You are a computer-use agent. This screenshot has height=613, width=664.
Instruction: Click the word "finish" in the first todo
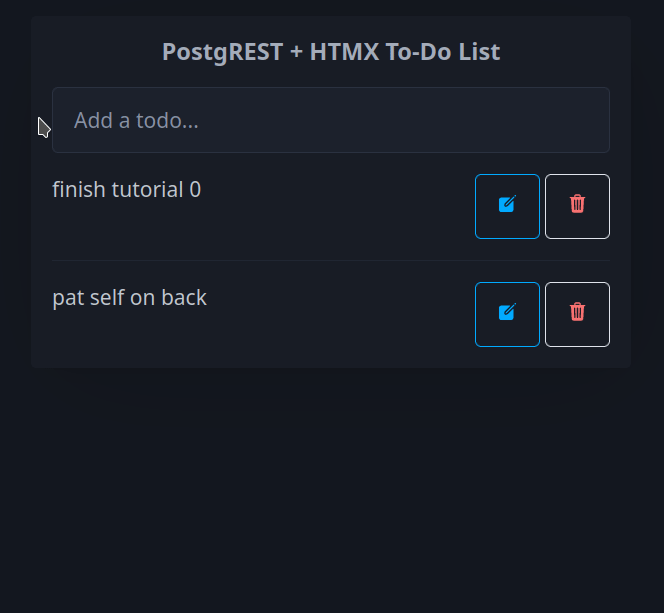click(x=78, y=189)
